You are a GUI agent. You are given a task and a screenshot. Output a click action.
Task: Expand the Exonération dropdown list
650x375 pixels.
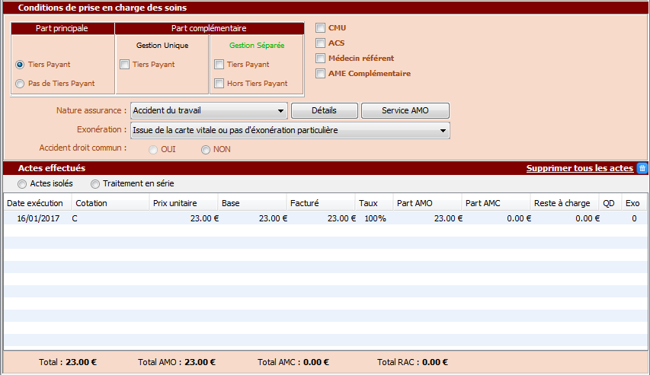click(x=290, y=131)
